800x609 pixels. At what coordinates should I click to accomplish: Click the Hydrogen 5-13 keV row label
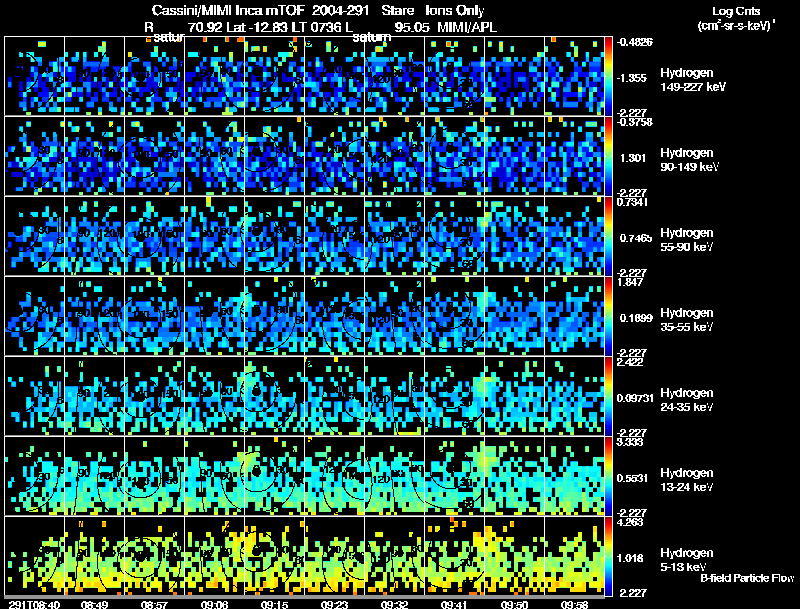click(687, 560)
